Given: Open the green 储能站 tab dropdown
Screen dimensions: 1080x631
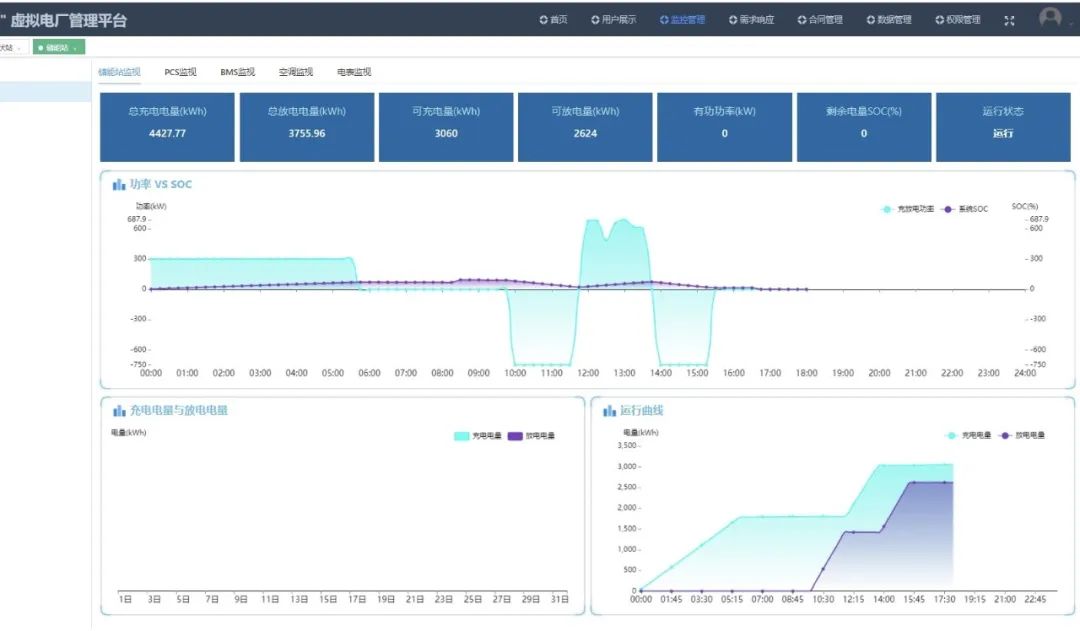Looking at the screenshot, I should point(74,48).
